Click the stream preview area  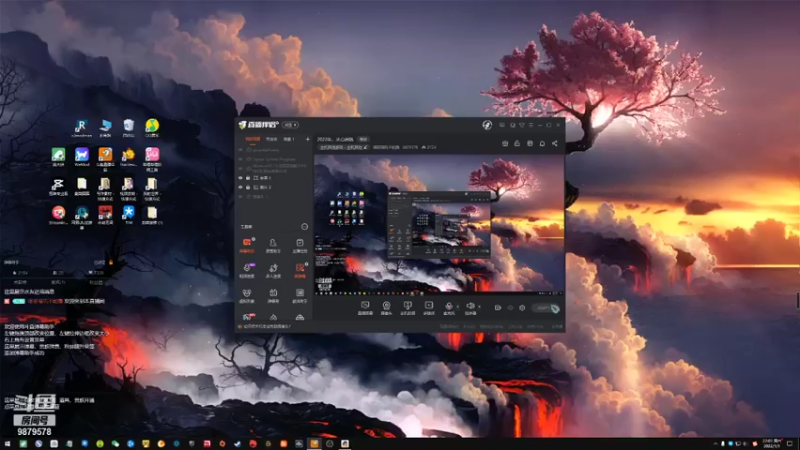(439, 224)
